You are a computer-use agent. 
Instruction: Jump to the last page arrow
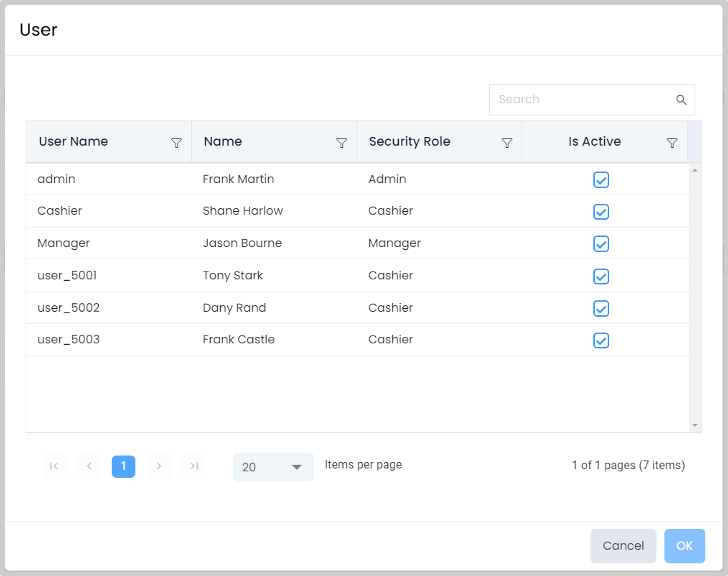click(x=194, y=466)
